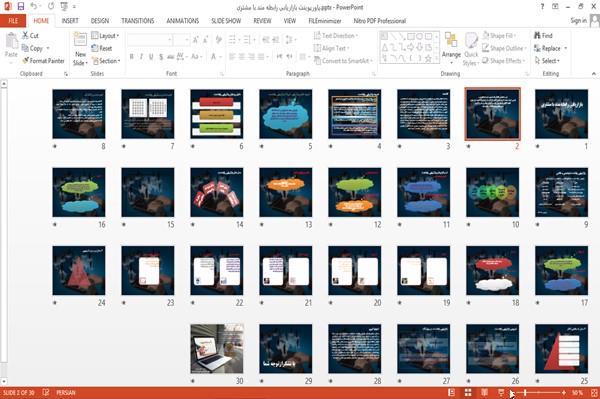This screenshot has height=399, width=600.
Task: Click the Save icon in quick access toolbar
Action: [x=21, y=6]
